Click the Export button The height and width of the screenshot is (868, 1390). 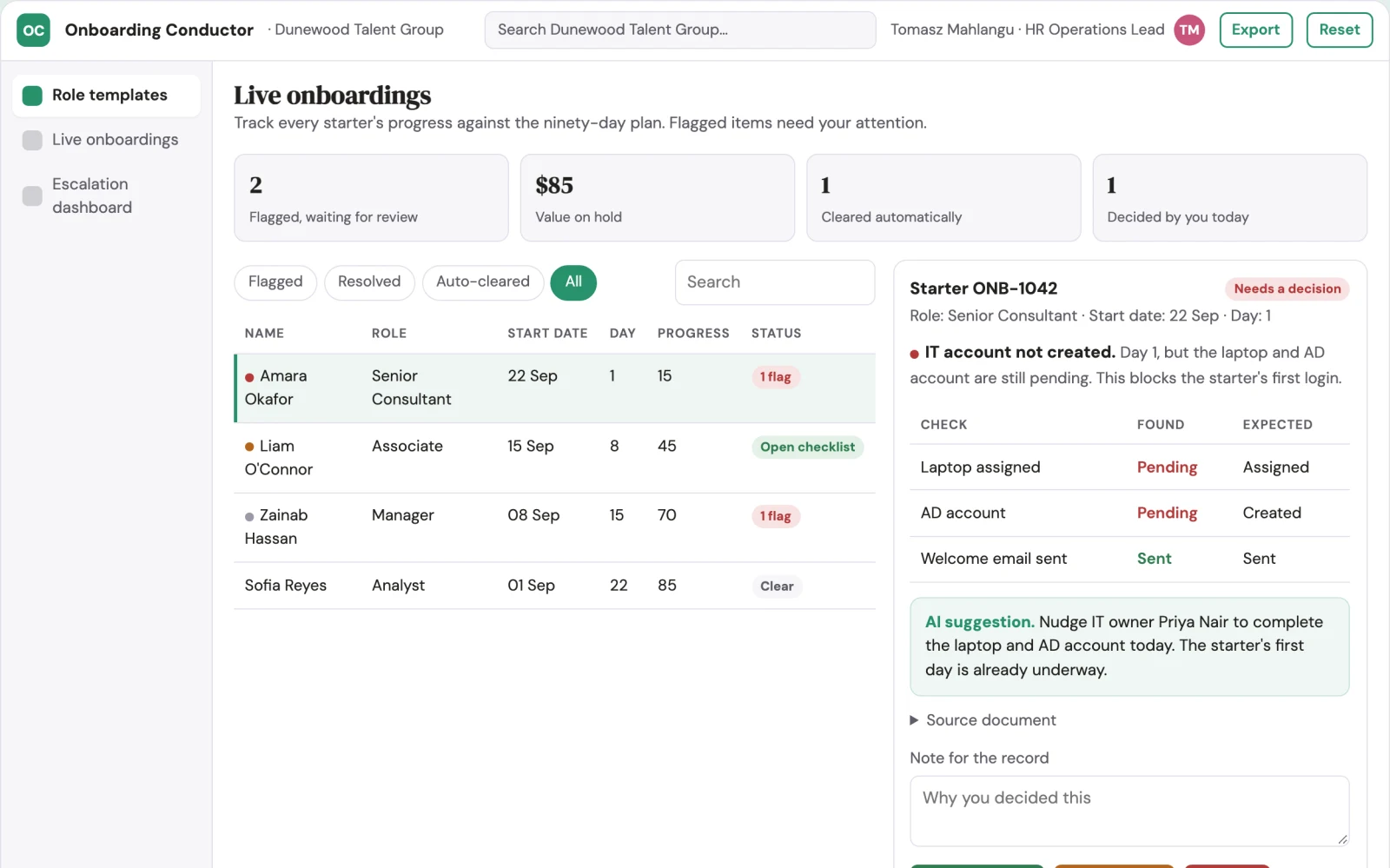(x=1255, y=30)
